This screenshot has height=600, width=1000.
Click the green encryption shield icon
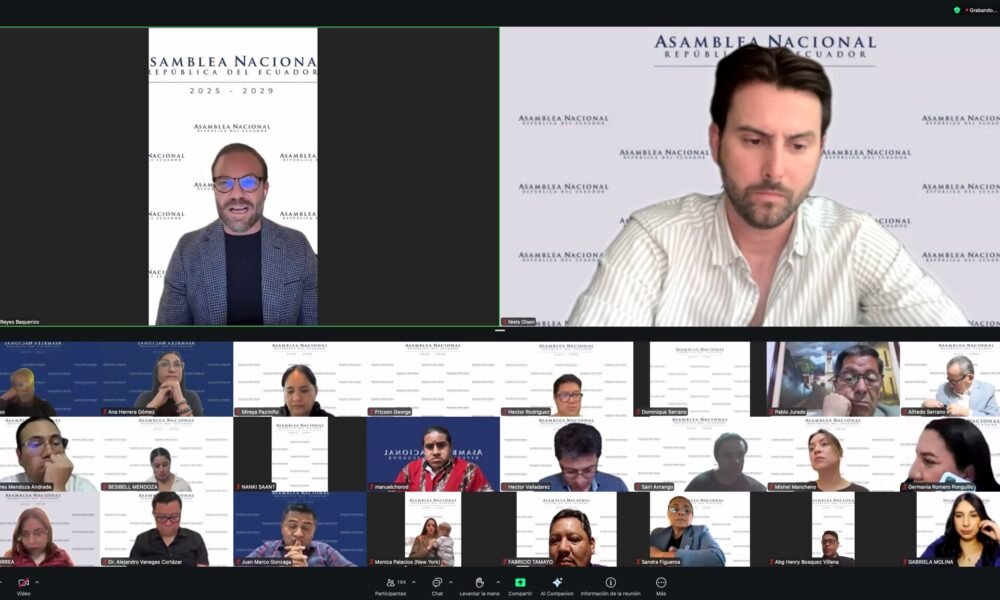(957, 10)
